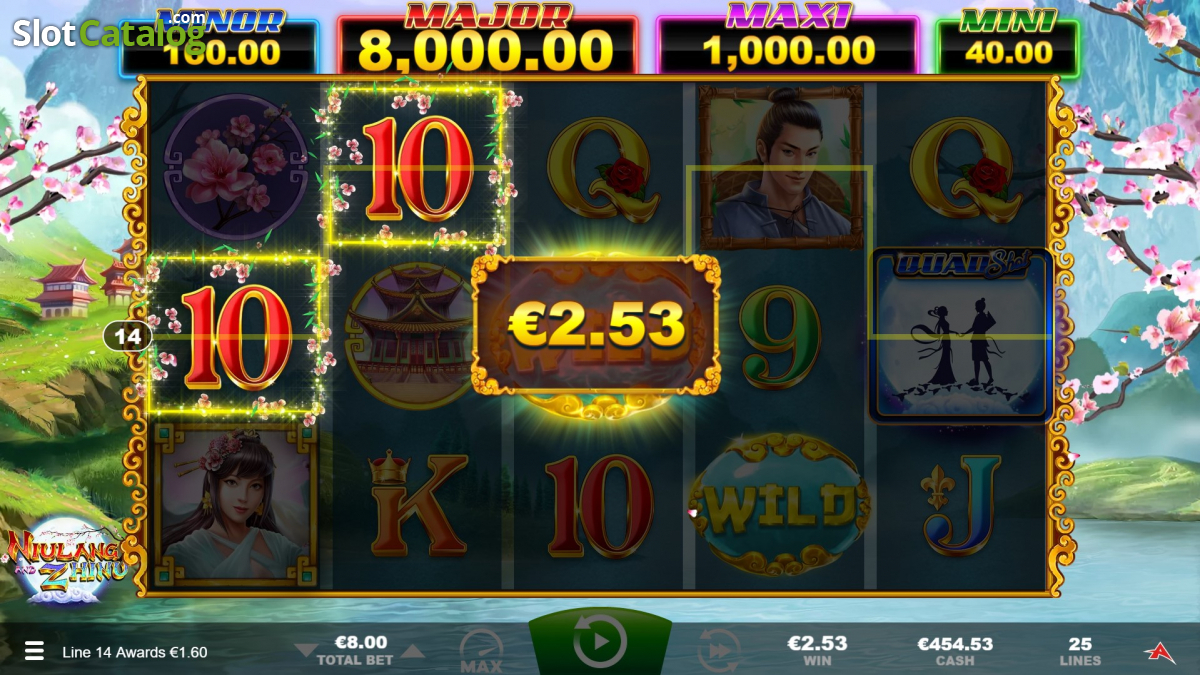Click the green 9 symbol
Viewport: 1200px width, 675px height.
(780, 338)
